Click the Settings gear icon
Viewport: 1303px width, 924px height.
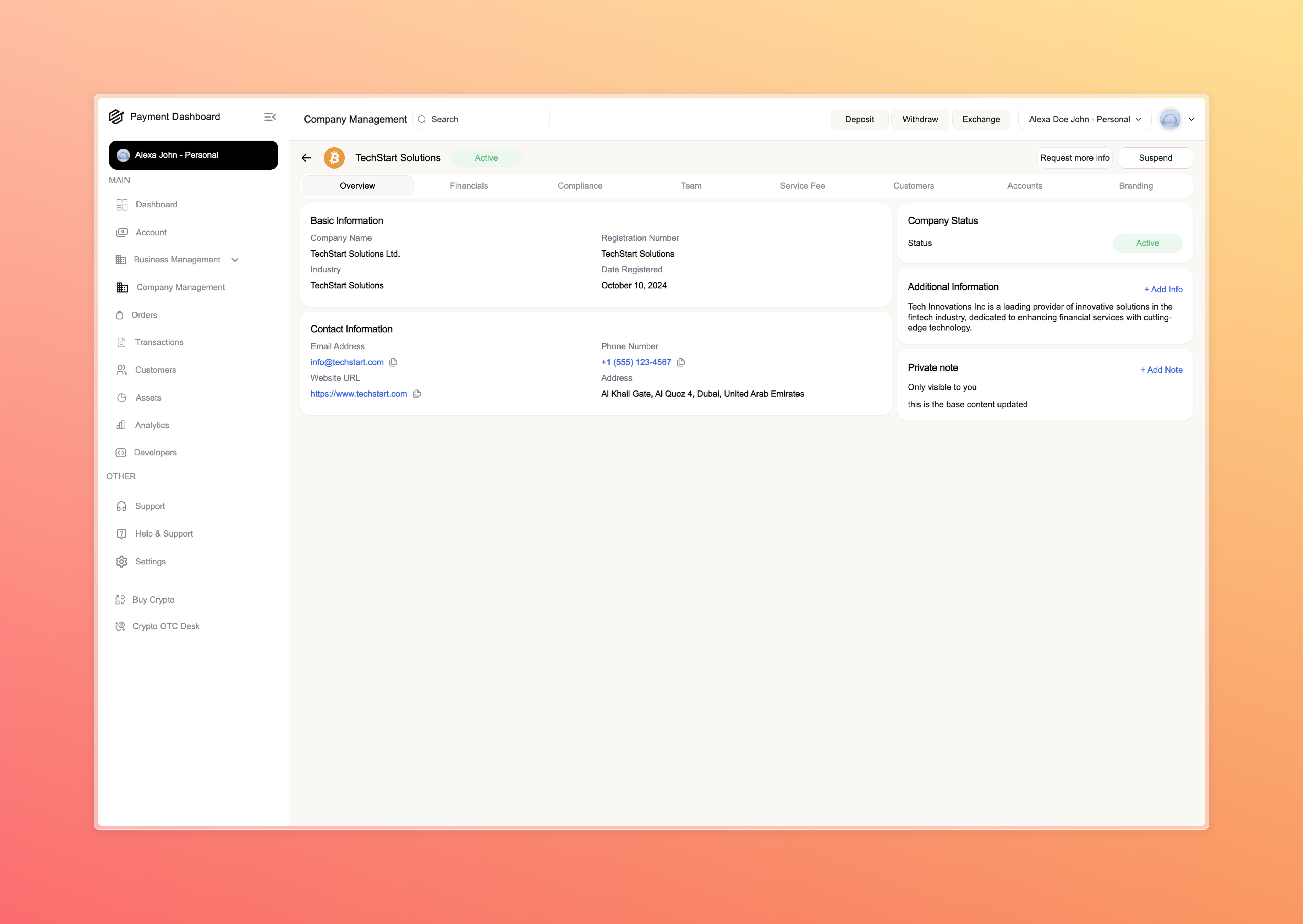click(x=121, y=562)
